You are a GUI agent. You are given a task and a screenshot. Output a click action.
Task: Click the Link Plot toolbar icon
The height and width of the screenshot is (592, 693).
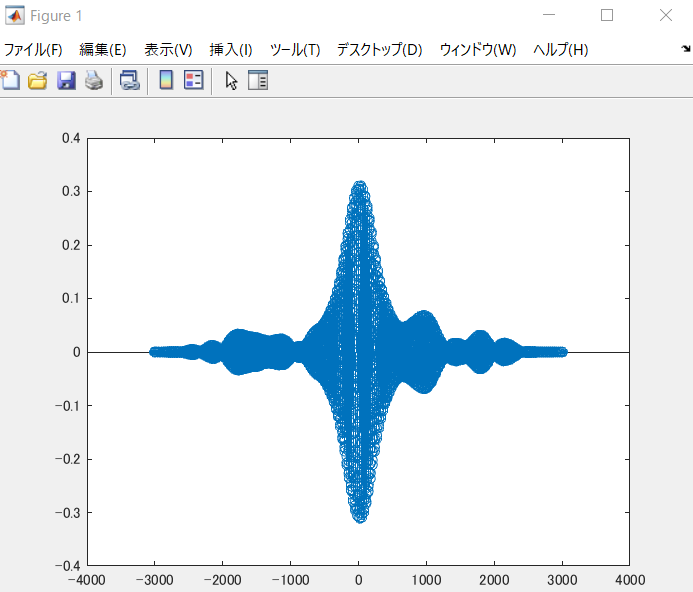[x=129, y=80]
